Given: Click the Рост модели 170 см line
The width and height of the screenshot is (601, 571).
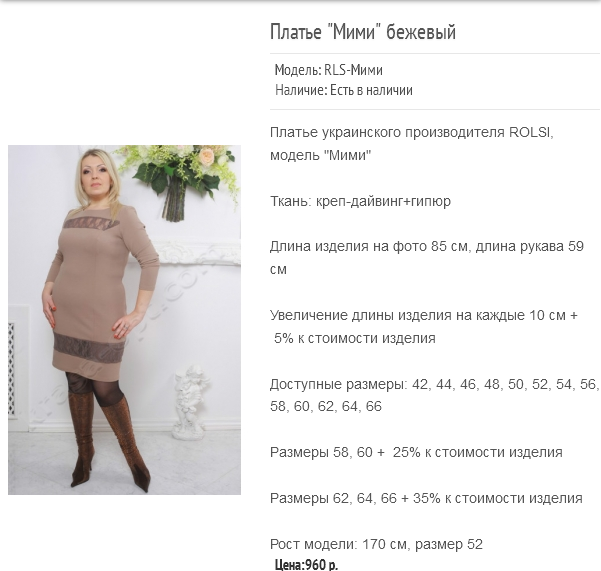Looking at the screenshot, I should (x=376, y=545).
